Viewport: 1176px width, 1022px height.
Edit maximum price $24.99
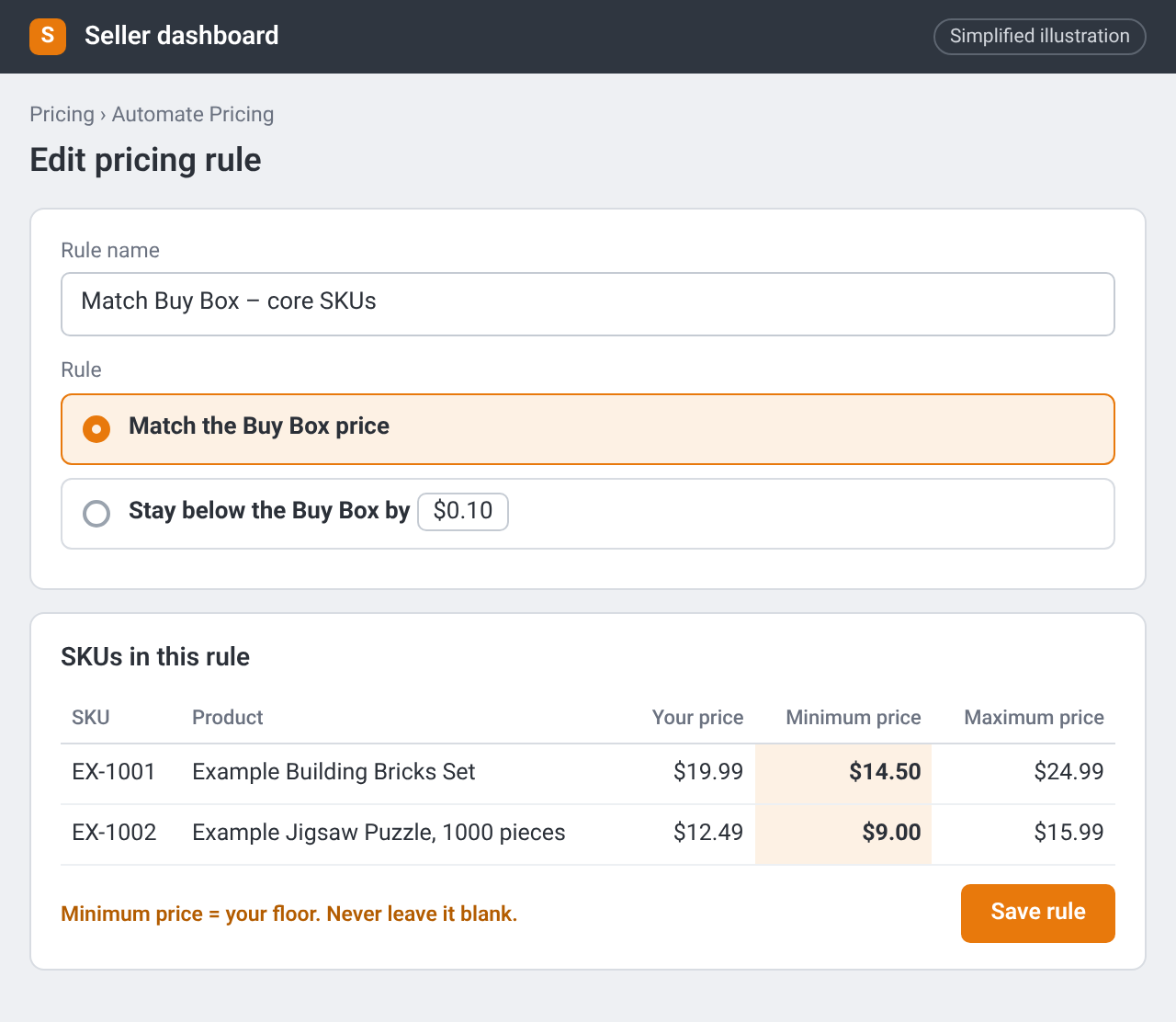click(1069, 772)
